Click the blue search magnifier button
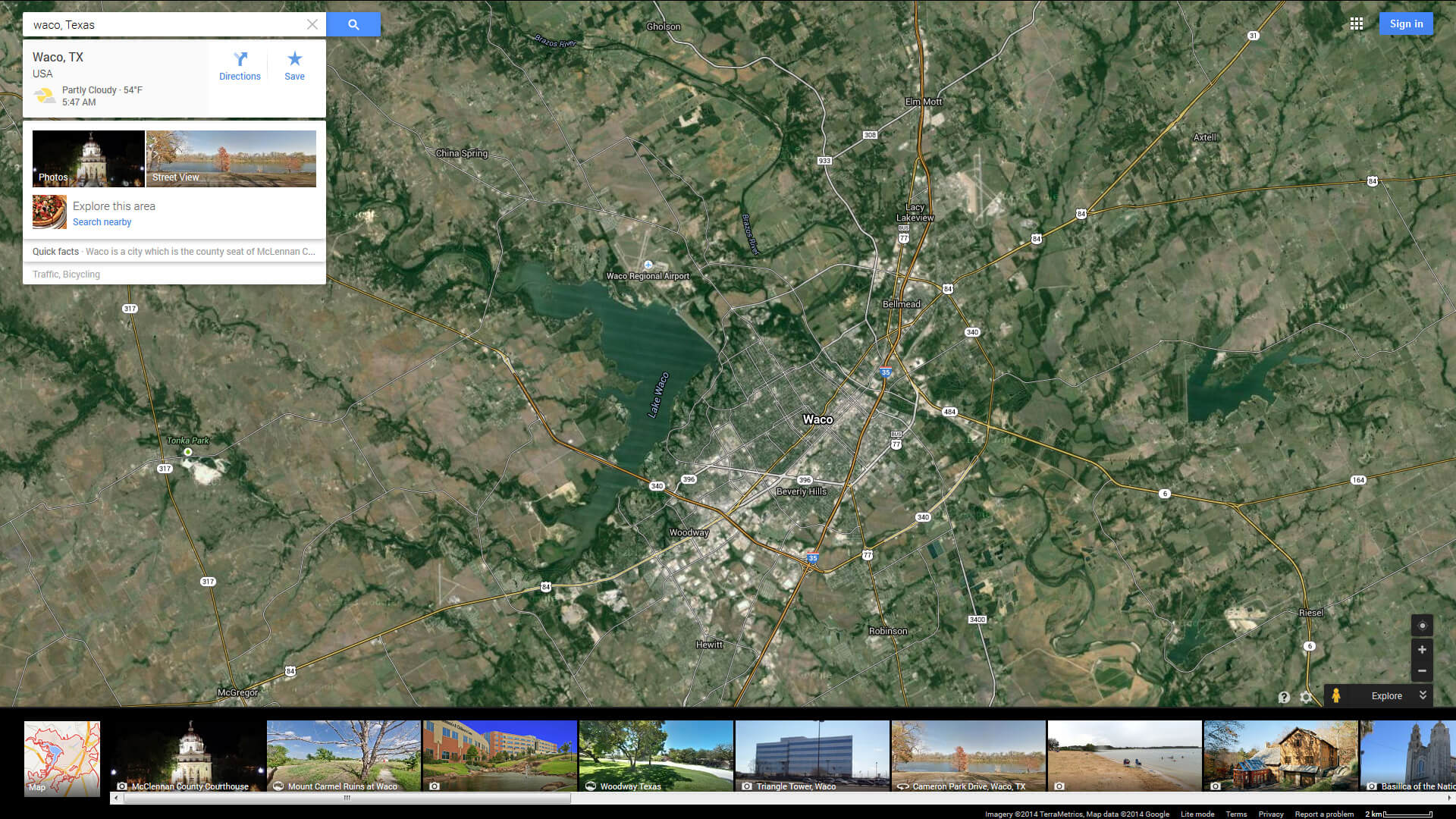Image resolution: width=1456 pixels, height=819 pixels. tap(353, 24)
